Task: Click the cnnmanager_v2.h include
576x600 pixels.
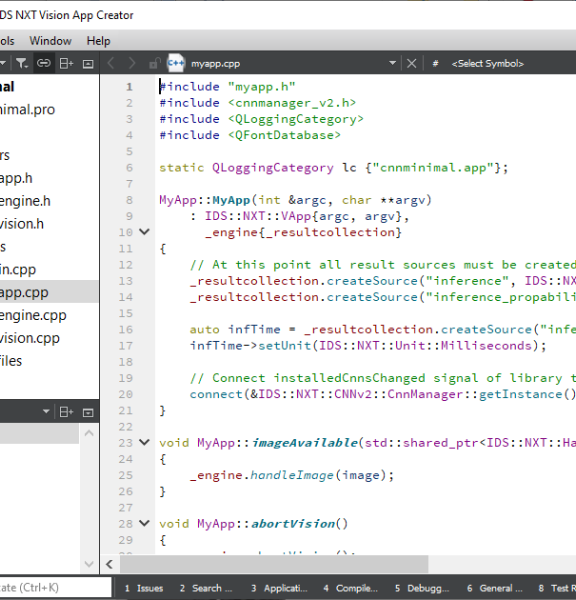Action: (x=292, y=103)
